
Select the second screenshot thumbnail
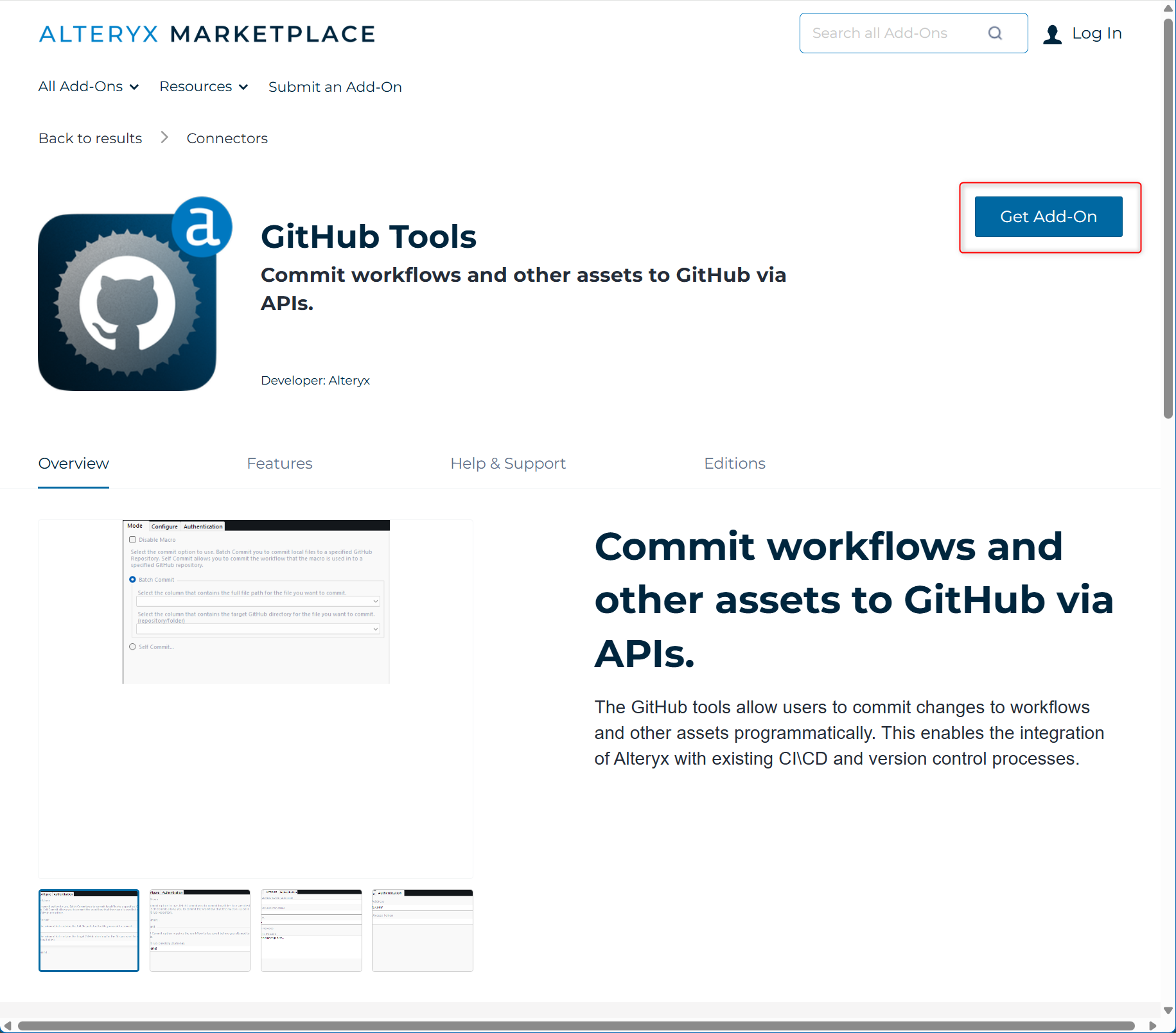pyautogui.click(x=200, y=930)
